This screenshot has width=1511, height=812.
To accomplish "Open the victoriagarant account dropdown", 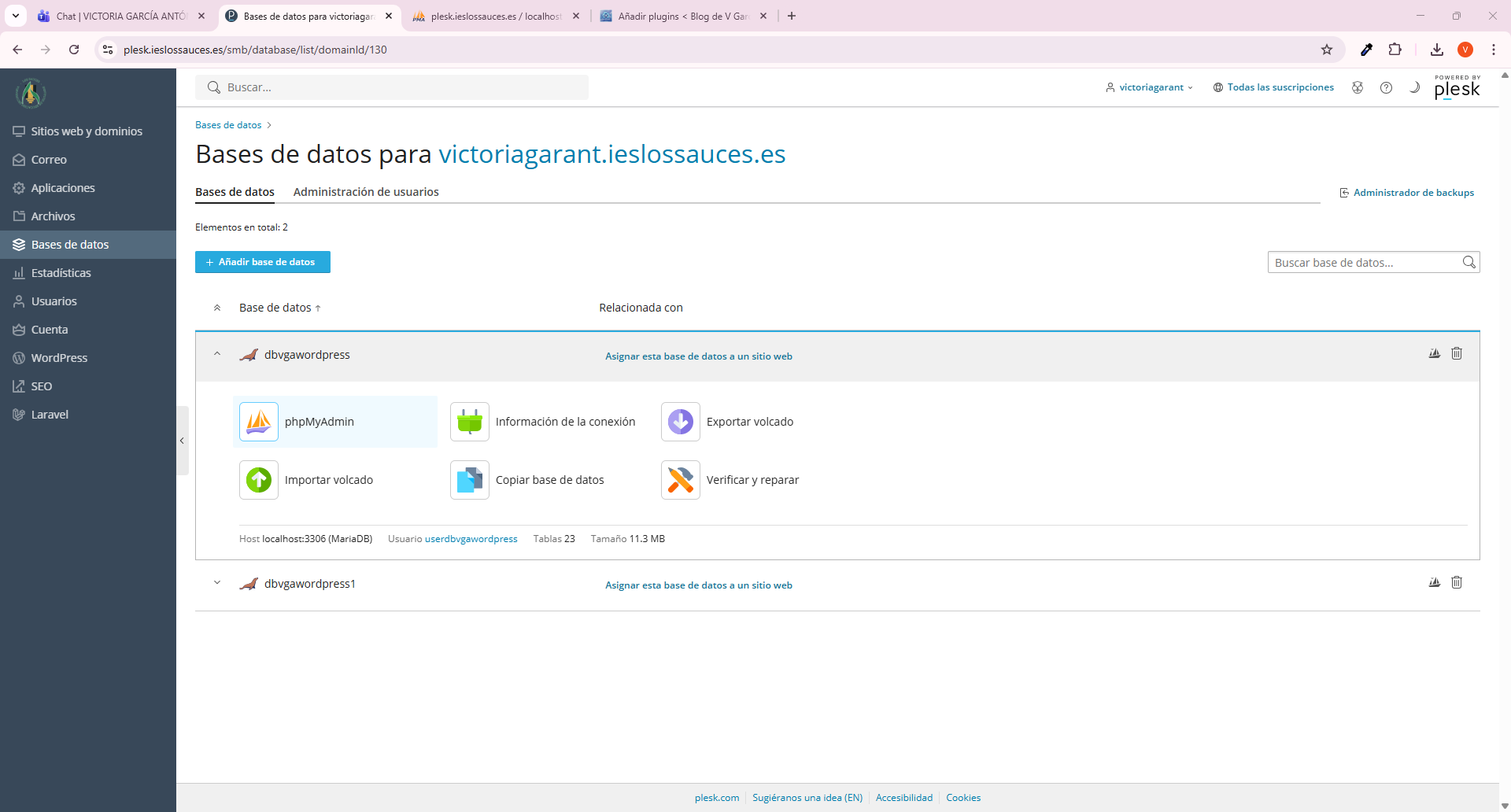I will pyautogui.click(x=1150, y=87).
